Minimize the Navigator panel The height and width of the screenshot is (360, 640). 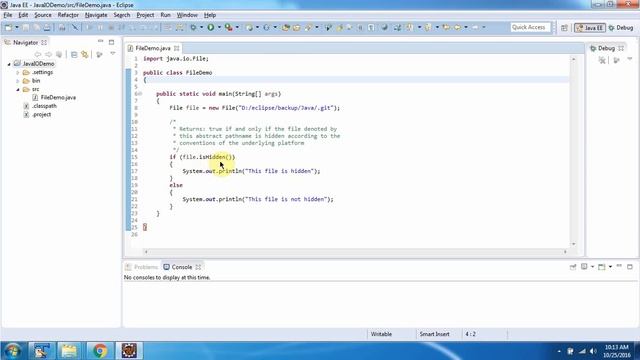point(100,42)
